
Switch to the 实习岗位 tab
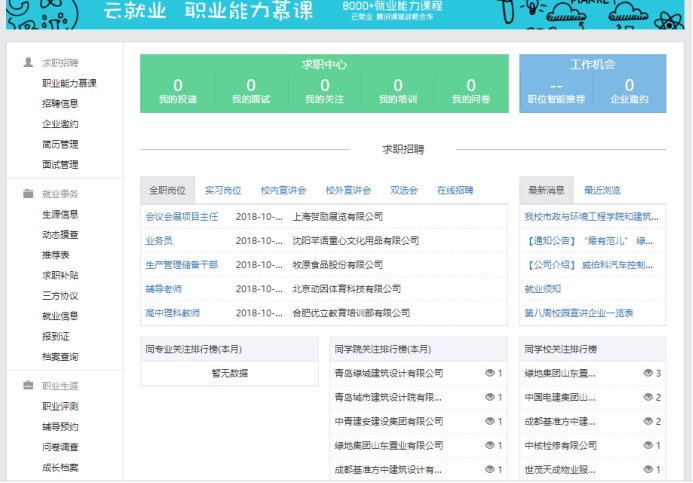pos(223,190)
